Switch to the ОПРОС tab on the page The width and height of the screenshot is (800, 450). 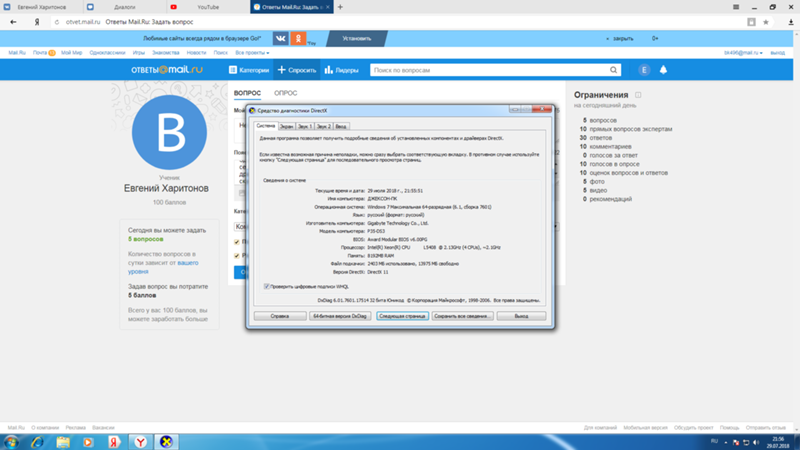click(285, 93)
